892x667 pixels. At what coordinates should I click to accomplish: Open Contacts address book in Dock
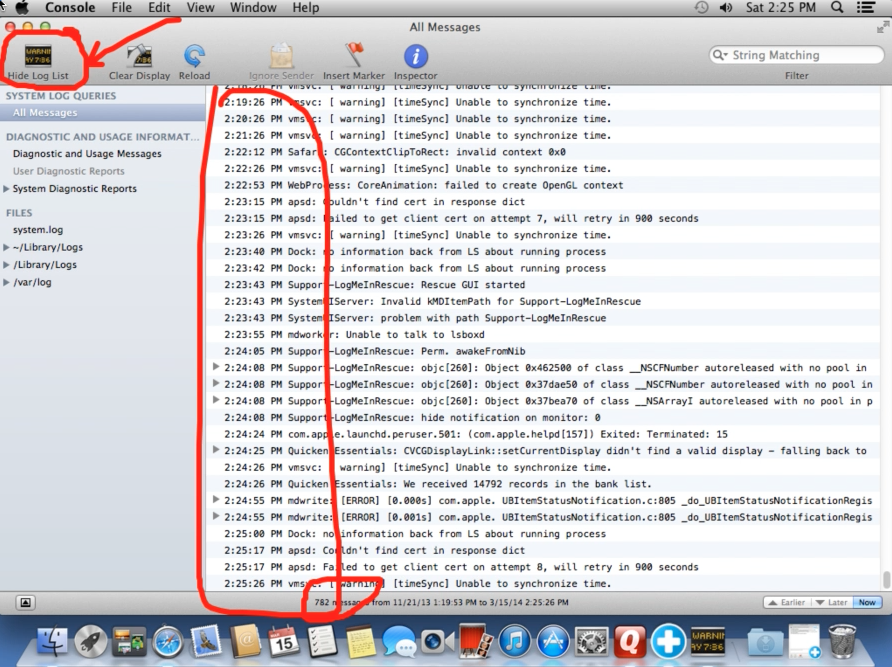tap(245, 641)
